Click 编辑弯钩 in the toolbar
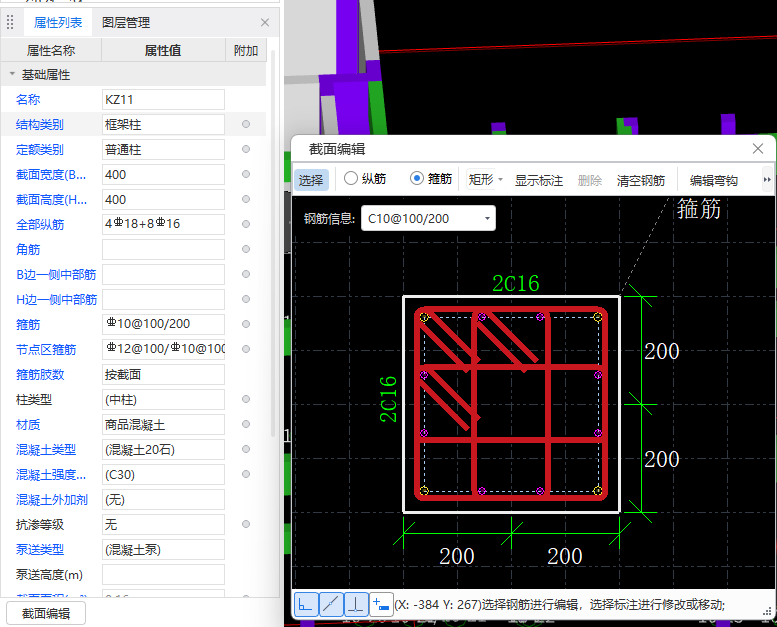 click(x=714, y=180)
